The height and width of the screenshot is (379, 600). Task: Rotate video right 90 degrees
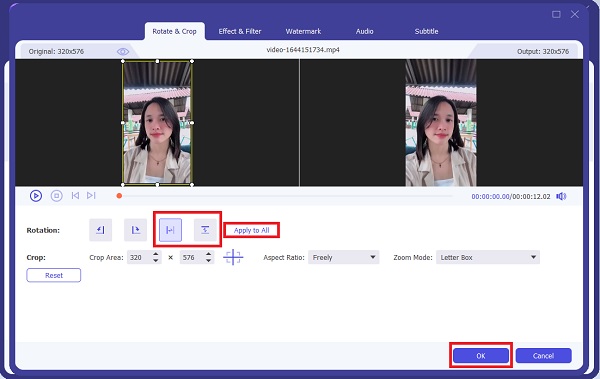point(135,230)
